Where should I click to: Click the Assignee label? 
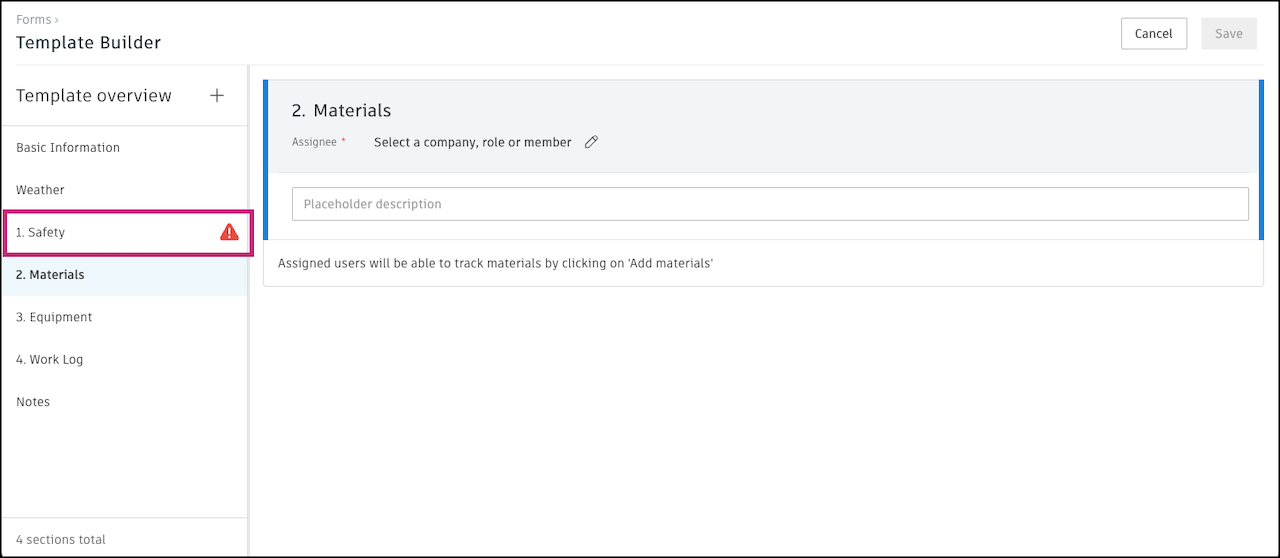[314, 142]
